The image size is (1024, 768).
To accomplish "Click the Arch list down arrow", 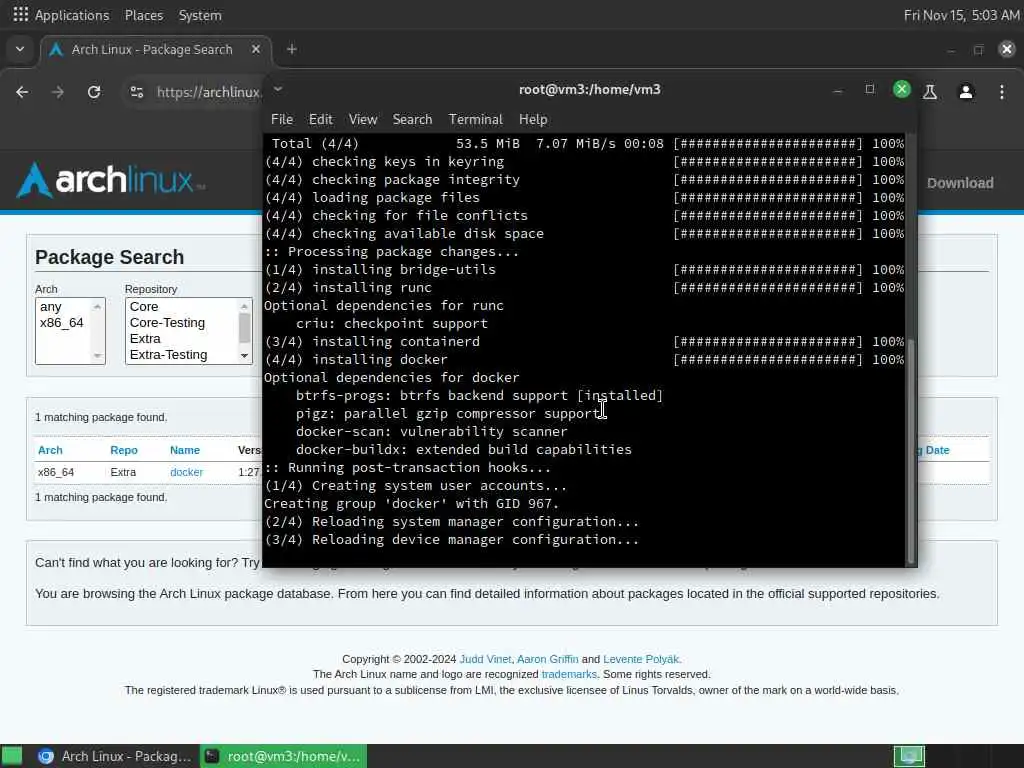I will (x=97, y=356).
